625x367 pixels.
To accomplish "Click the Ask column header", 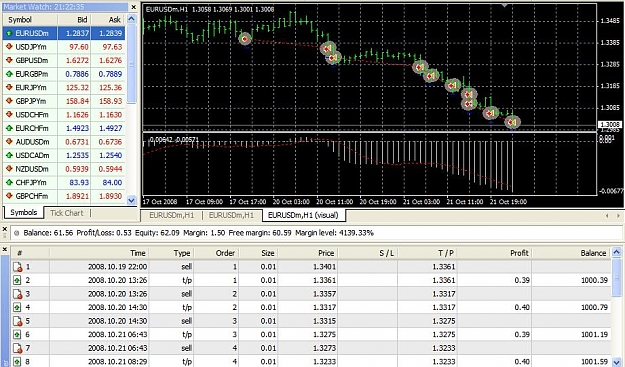I will tap(108, 20).
